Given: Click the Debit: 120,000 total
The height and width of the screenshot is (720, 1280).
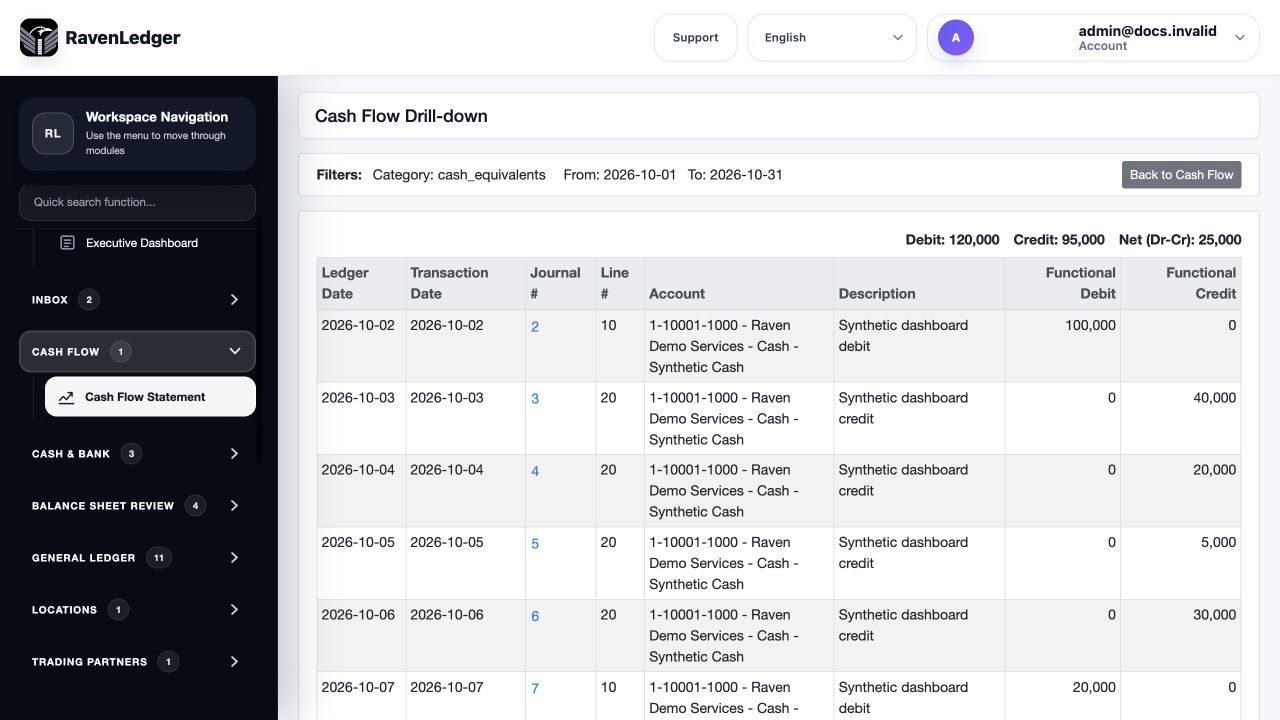Looking at the screenshot, I should pos(952,240).
